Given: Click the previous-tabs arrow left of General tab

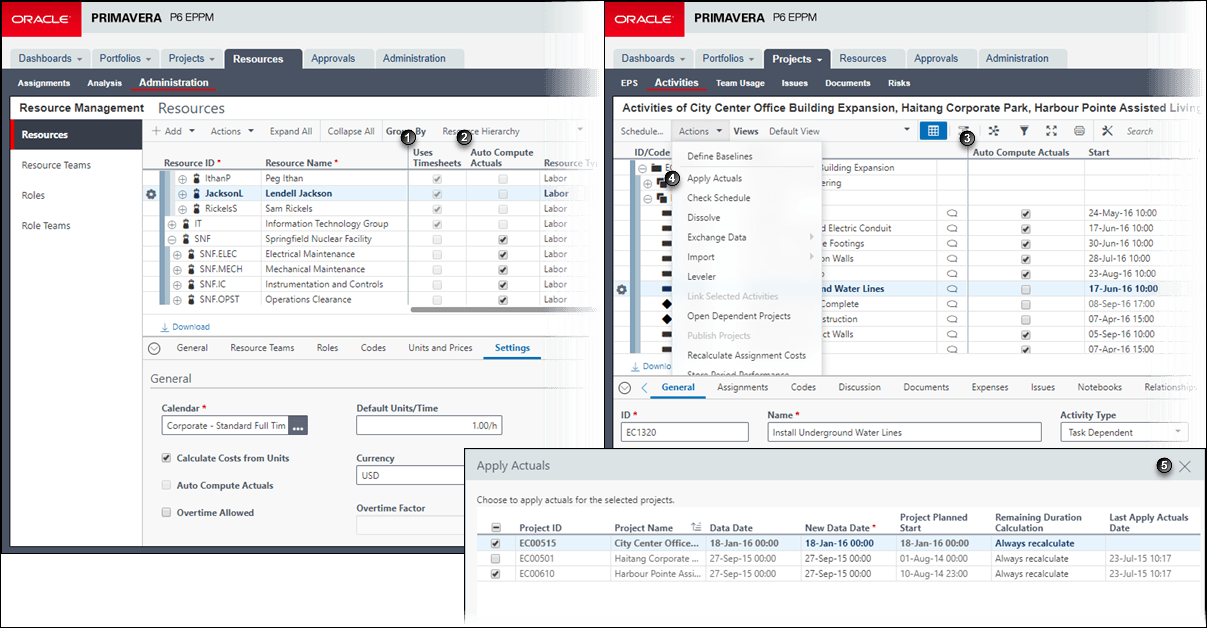Looking at the screenshot, I should (x=645, y=387).
